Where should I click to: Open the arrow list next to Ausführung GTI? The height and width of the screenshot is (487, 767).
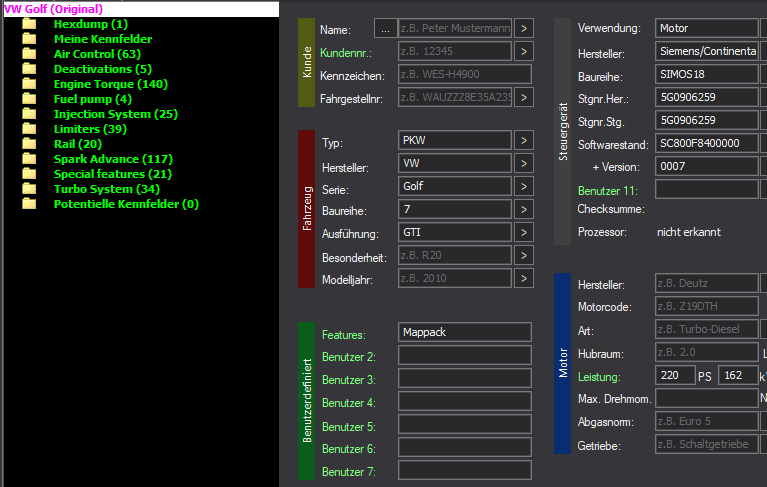pyautogui.click(x=524, y=232)
